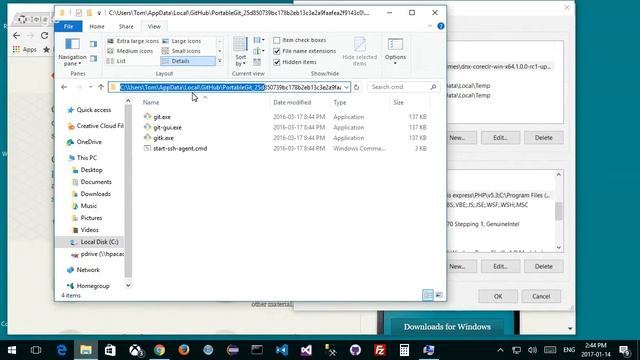Click Hide selected items icon

pyautogui.click(x=359, y=51)
